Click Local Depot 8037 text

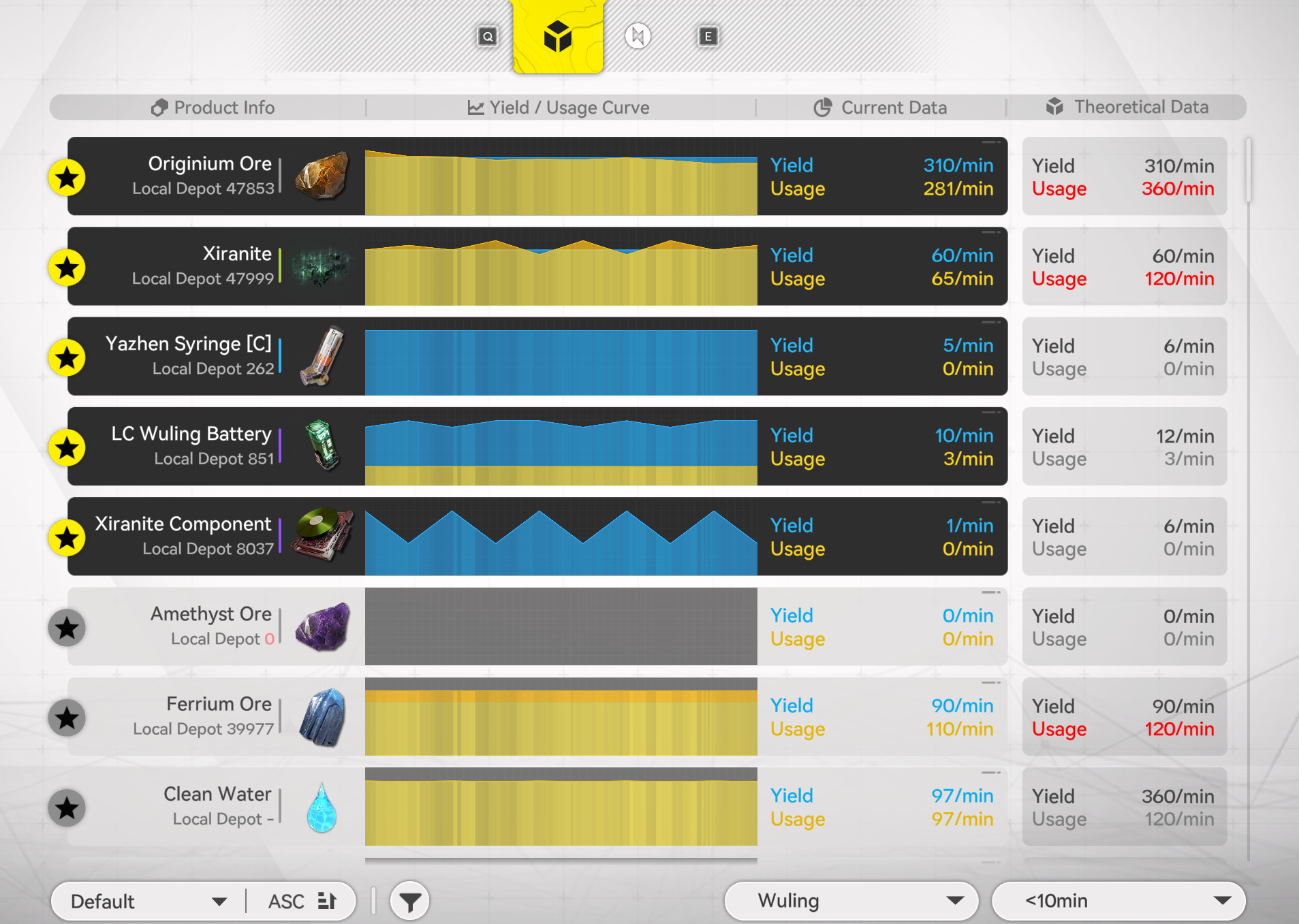pos(208,549)
